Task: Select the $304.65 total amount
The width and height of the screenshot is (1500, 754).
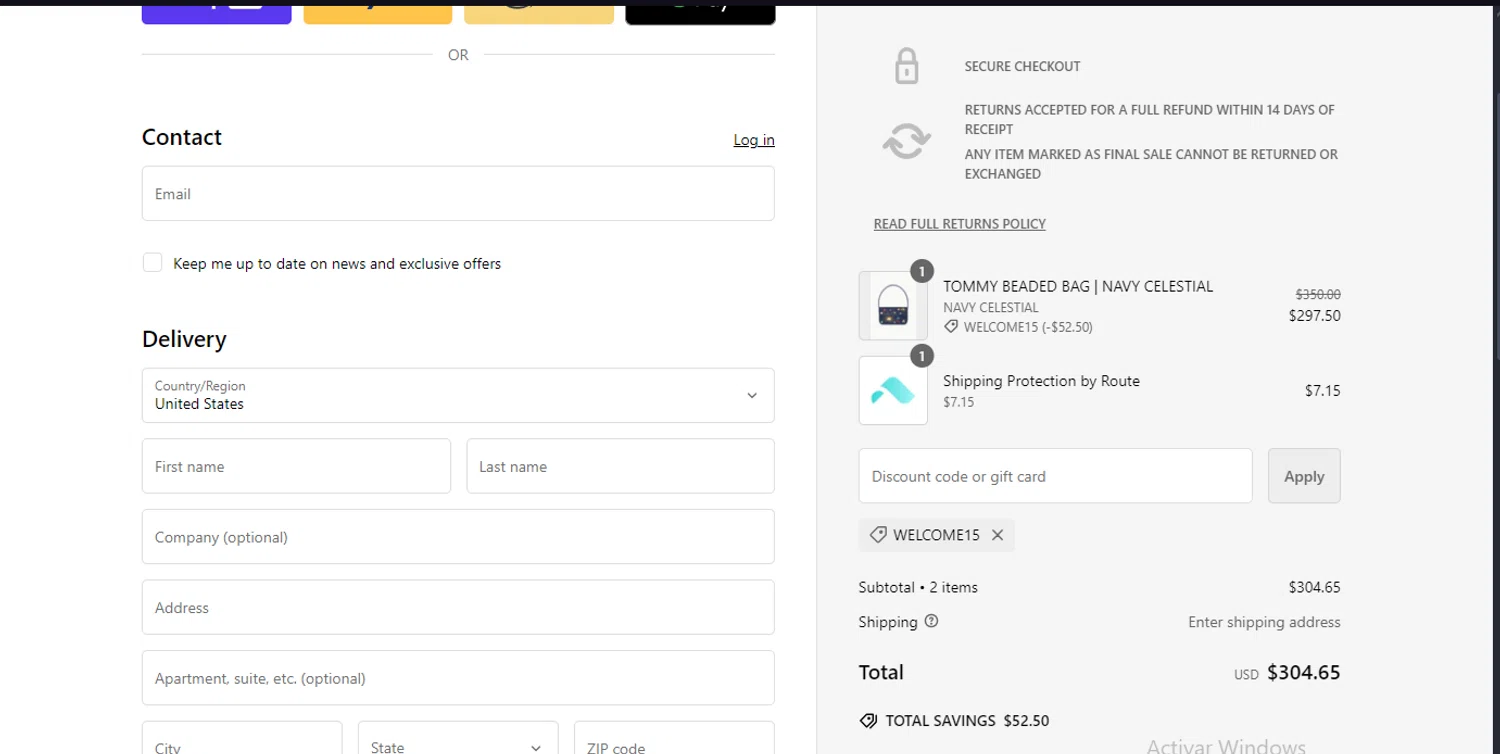Action: click(x=1303, y=672)
